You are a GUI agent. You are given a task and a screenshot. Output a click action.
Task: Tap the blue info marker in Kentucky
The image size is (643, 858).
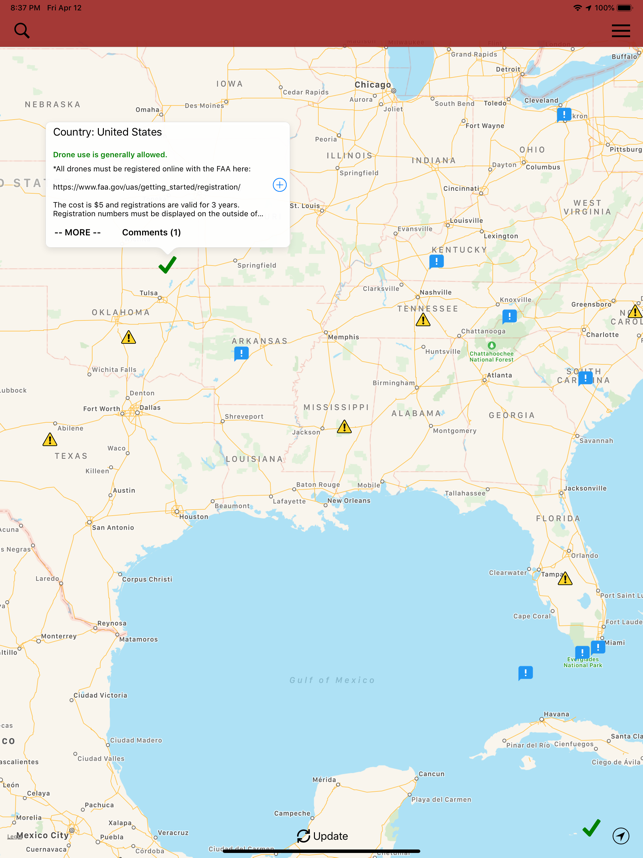pyautogui.click(x=436, y=262)
